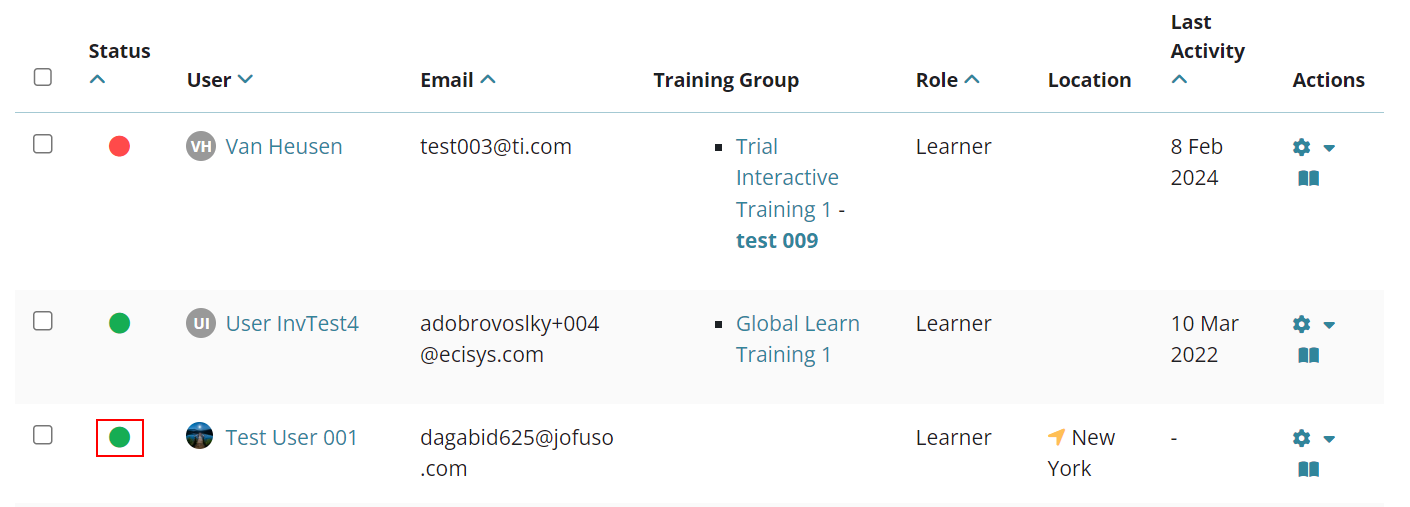Image resolution: width=1410 pixels, height=507 pixels.
Task: Open the User InvTest4 profile link
Action: pos(292,324)
